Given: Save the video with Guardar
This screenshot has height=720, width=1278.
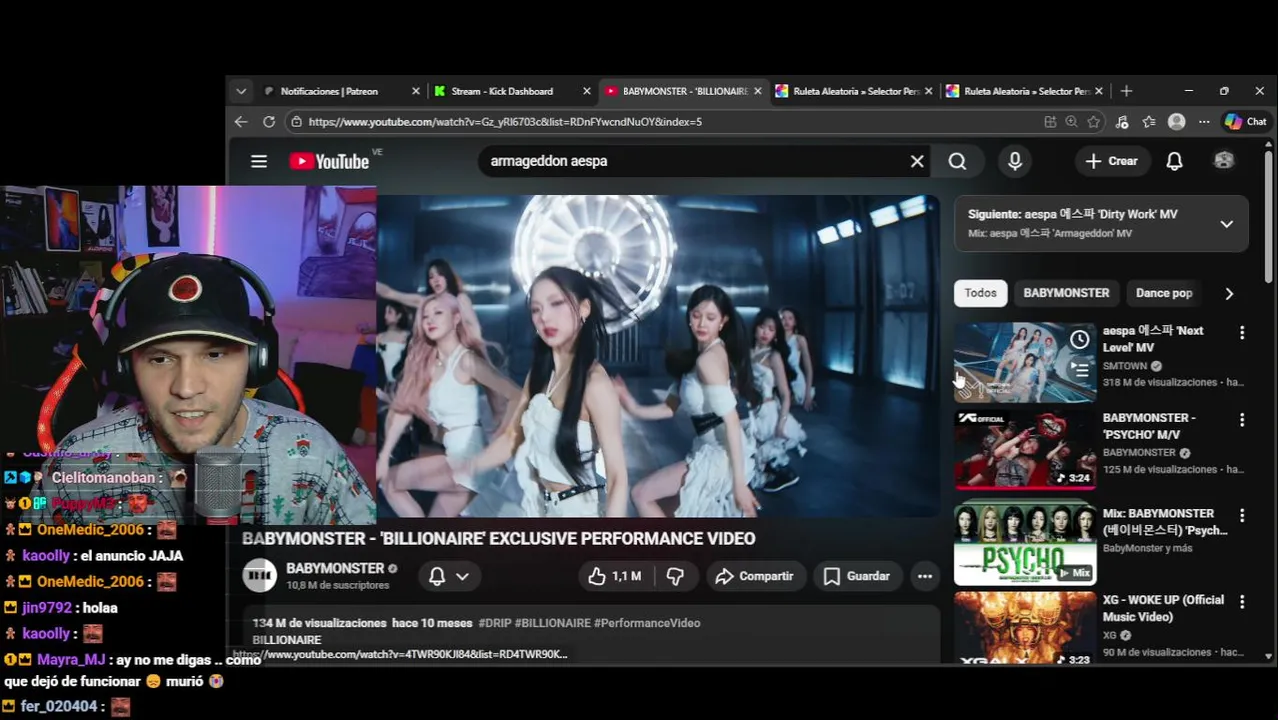Looking at the screenshot, I should 857,576.
